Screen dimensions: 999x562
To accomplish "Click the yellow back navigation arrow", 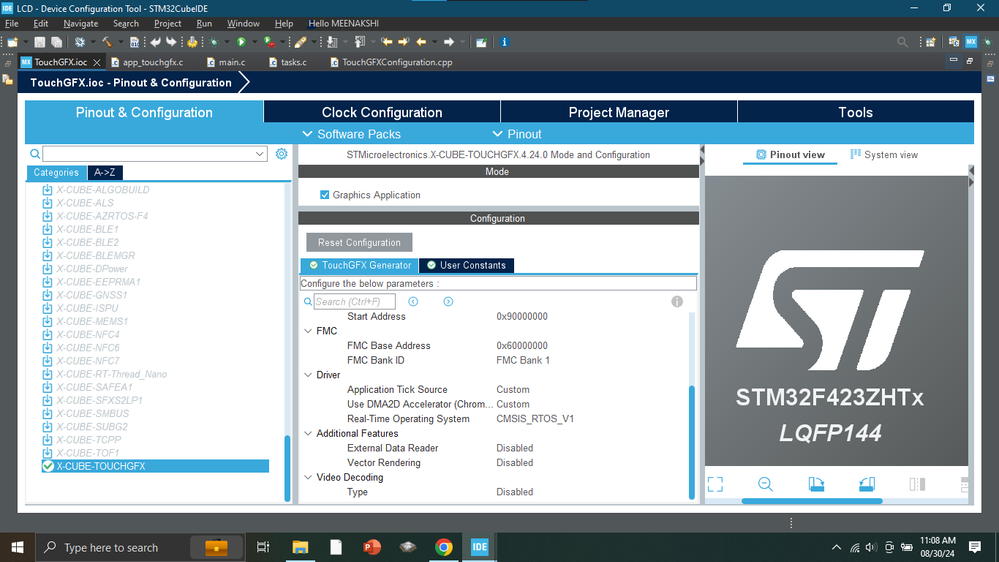I will [x=420, y=42].
